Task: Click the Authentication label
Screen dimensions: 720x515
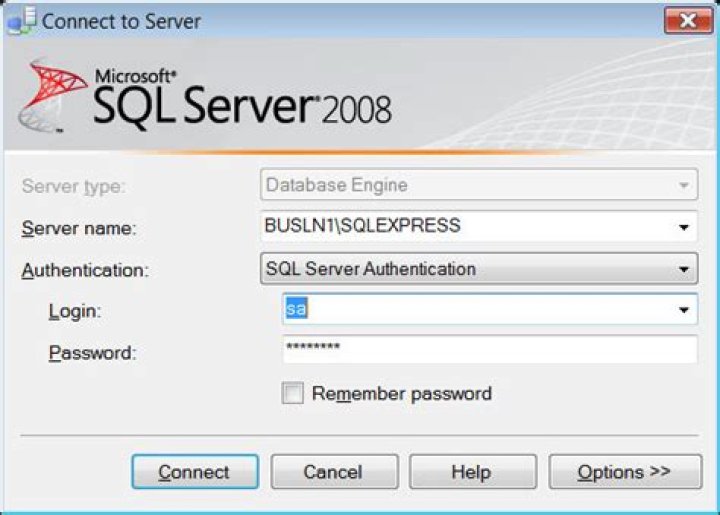Action: pyautogui.click(x=85, y=270)
